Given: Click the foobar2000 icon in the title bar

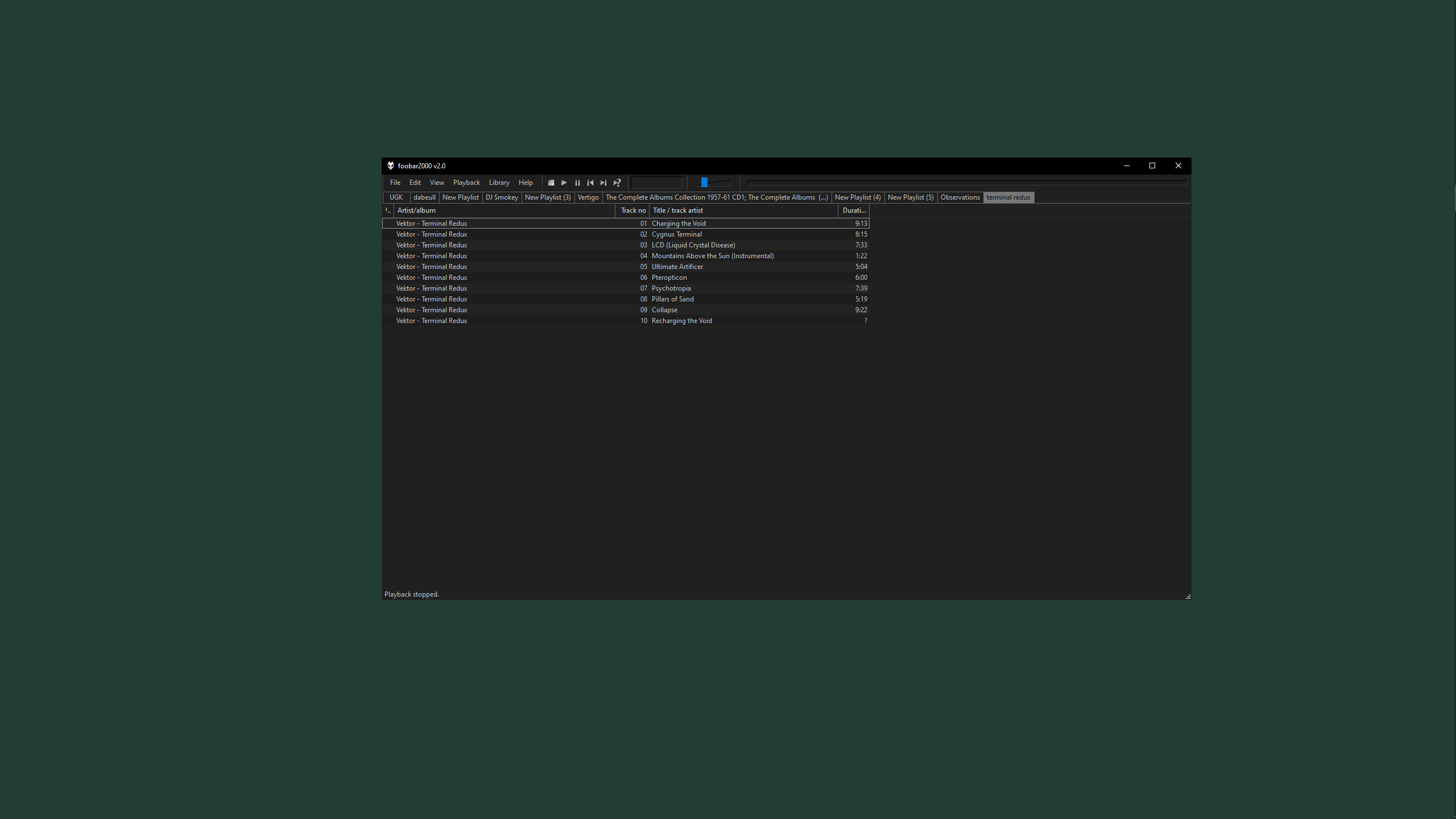Looking at the screenshot, I should [391, 166].
